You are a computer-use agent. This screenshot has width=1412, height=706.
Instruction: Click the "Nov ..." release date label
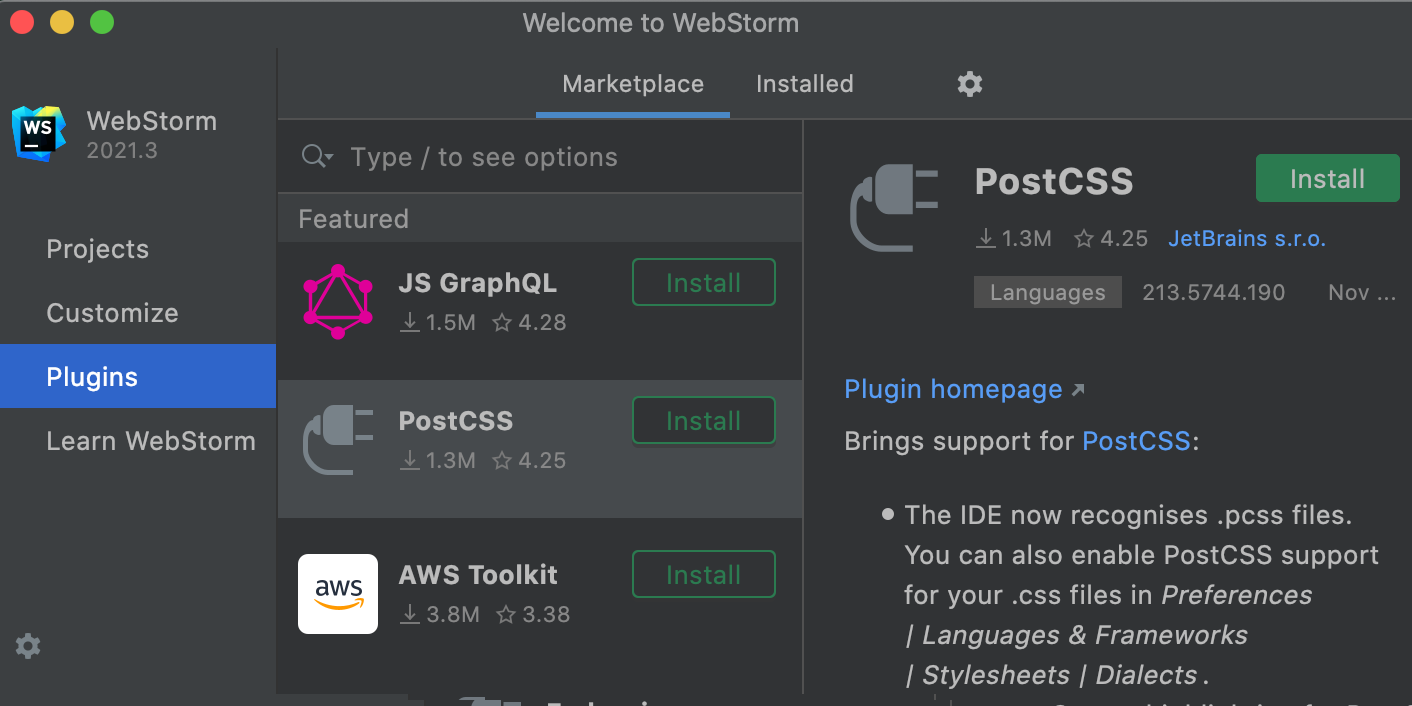pyautogui.click(x=1362, y=293)
